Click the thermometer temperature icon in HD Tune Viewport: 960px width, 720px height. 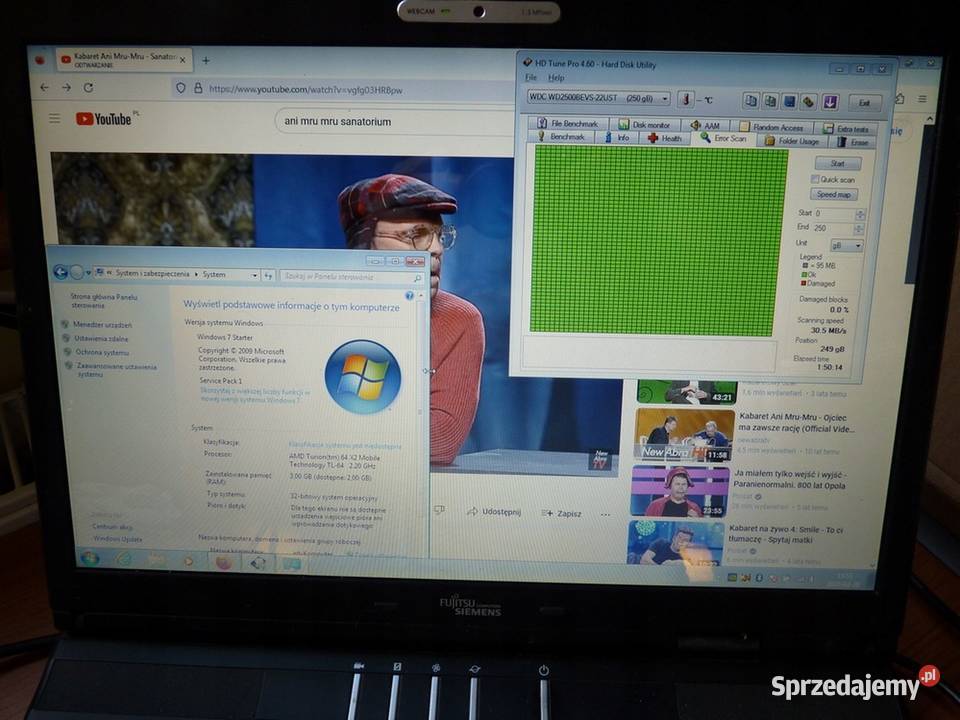click(x=686, y=100)
